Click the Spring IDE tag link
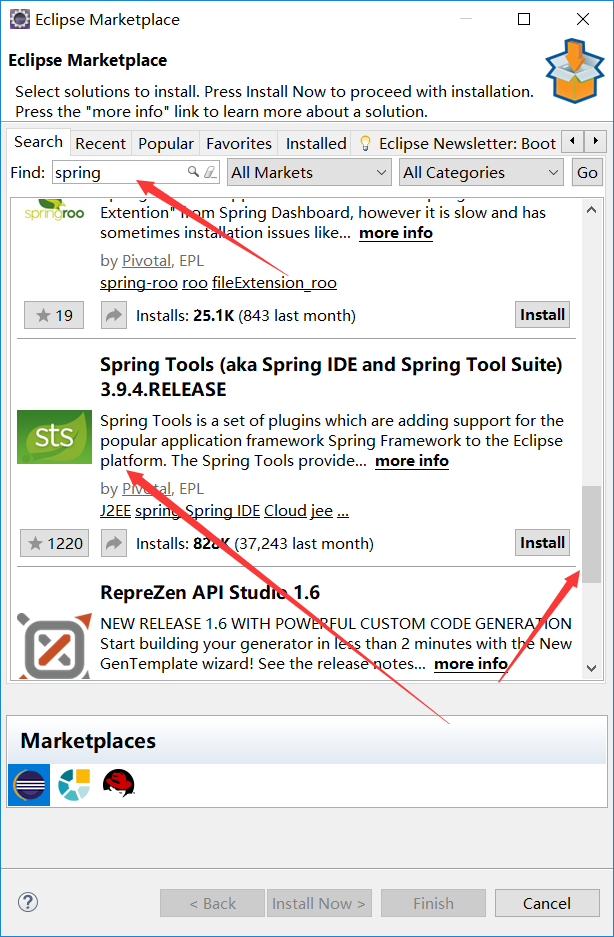The image size is (614, 937). click(x=222, y=511)
